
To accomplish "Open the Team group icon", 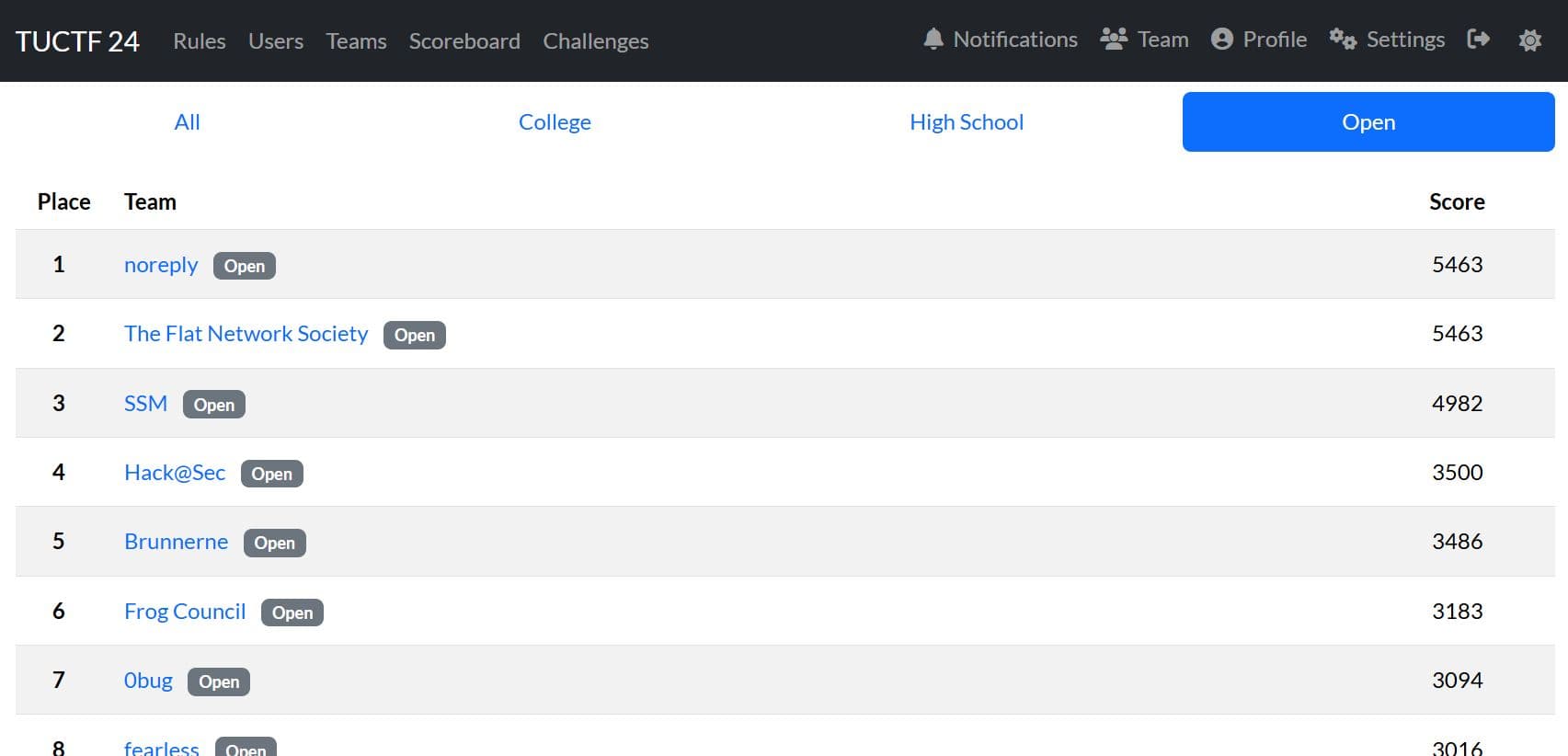I will pyautogui.click(x=1114, y=39).
